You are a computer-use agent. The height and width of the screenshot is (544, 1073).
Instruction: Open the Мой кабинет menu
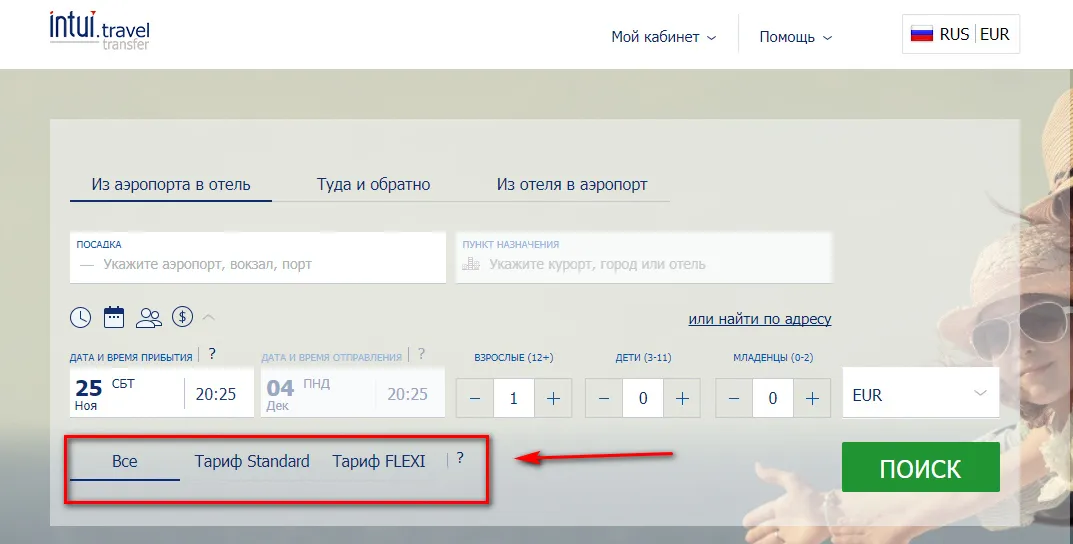click(x=663, y=37)
